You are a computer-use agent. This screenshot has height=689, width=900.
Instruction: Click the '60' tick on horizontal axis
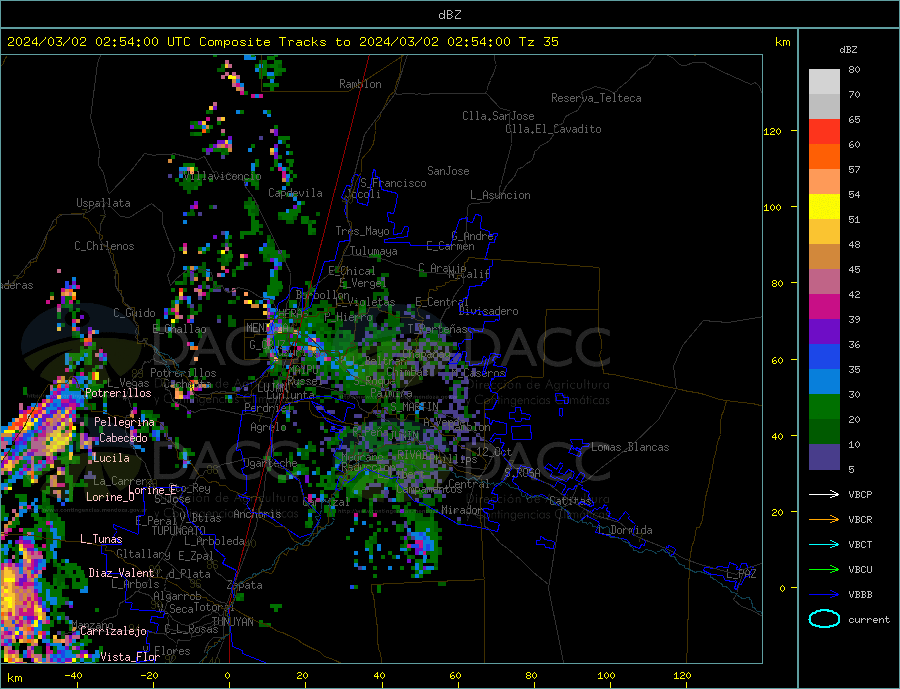click(x=455, y=676)
